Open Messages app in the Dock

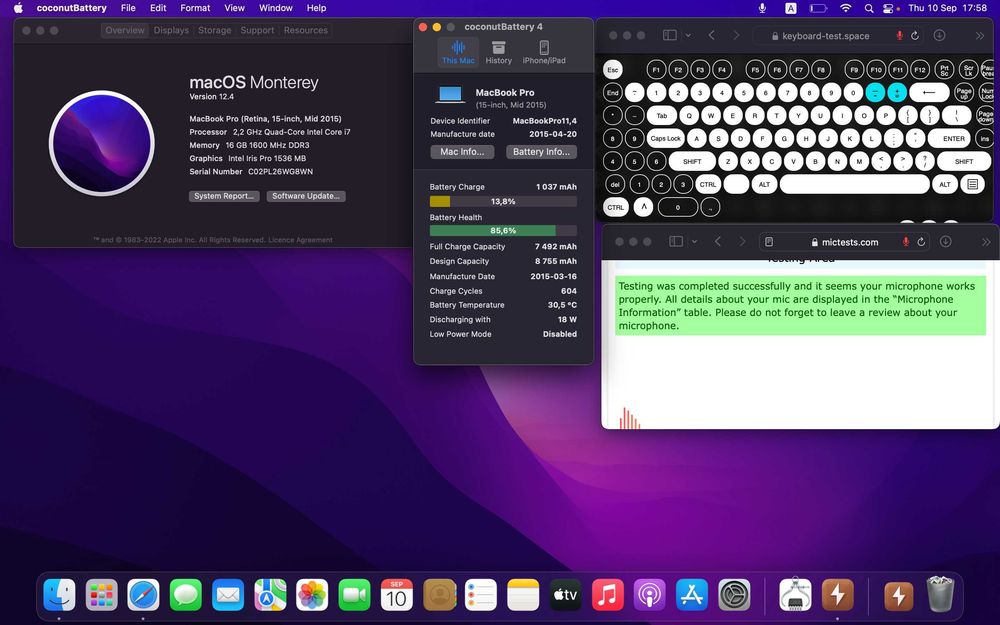click(x=186, y=595)
